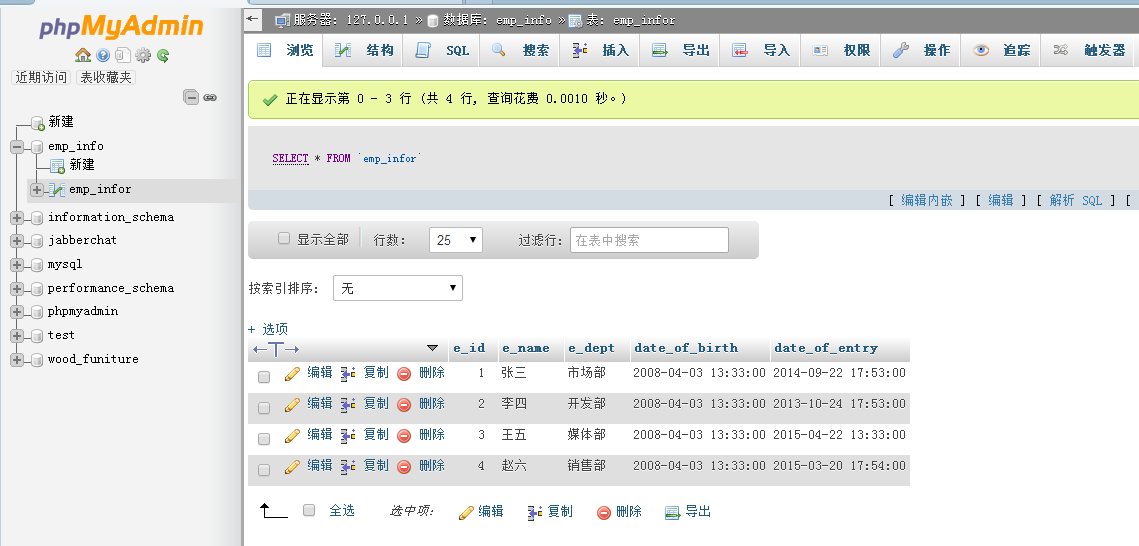Click the new table icon under emp_info

(x=57, y=166)
